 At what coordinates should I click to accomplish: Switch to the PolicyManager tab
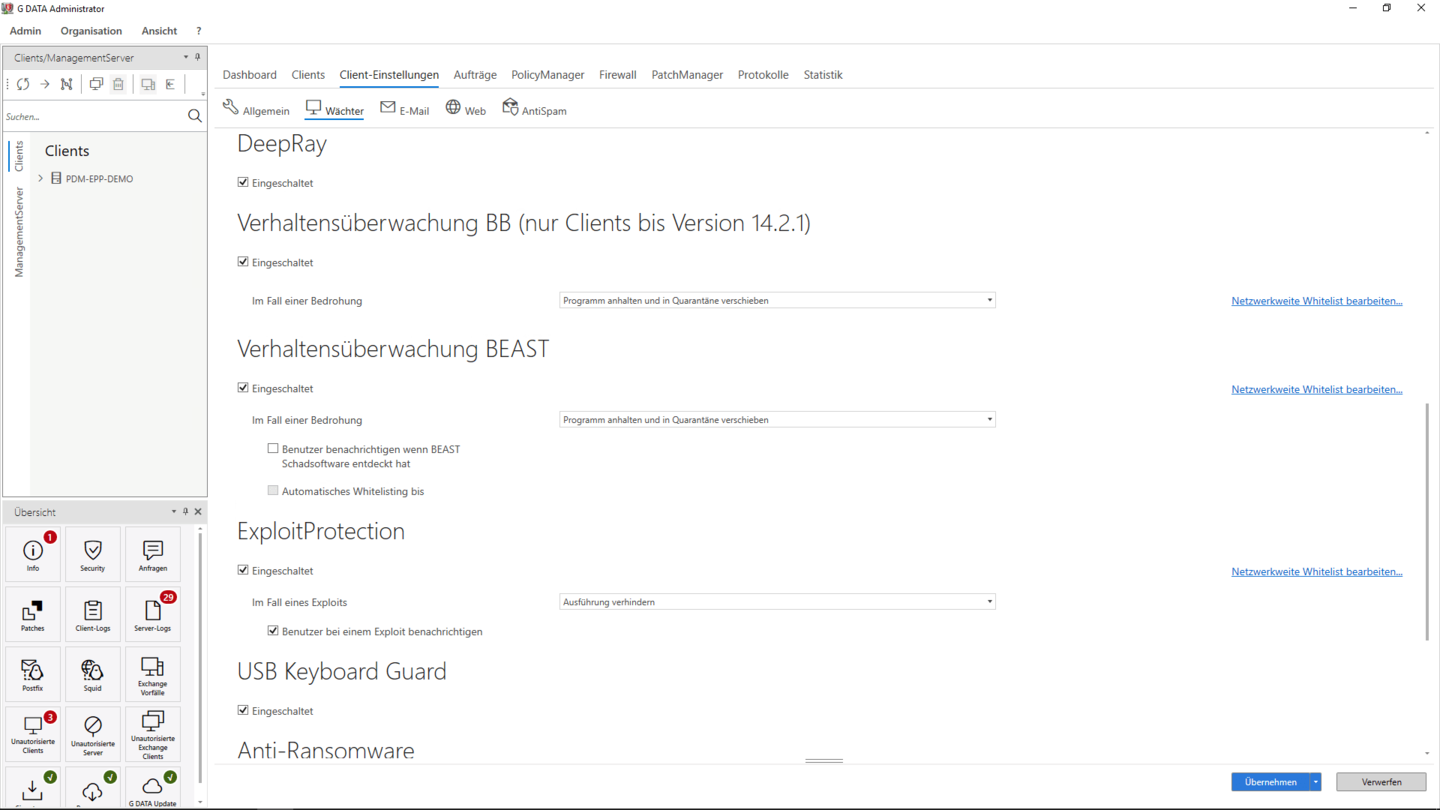[x=547, y=75]
